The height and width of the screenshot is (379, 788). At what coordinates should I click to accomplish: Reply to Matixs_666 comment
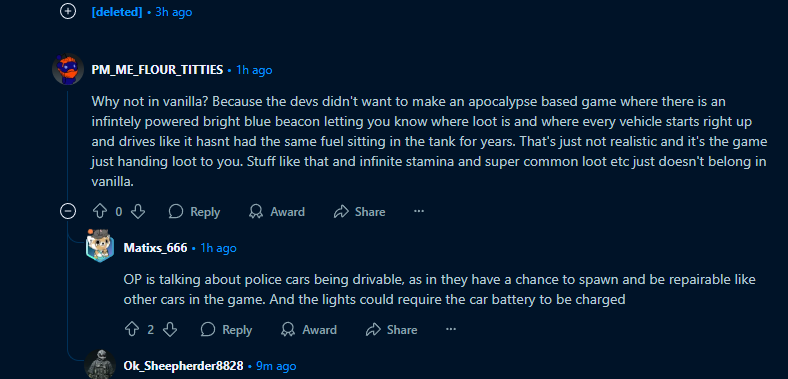(226, 330)
